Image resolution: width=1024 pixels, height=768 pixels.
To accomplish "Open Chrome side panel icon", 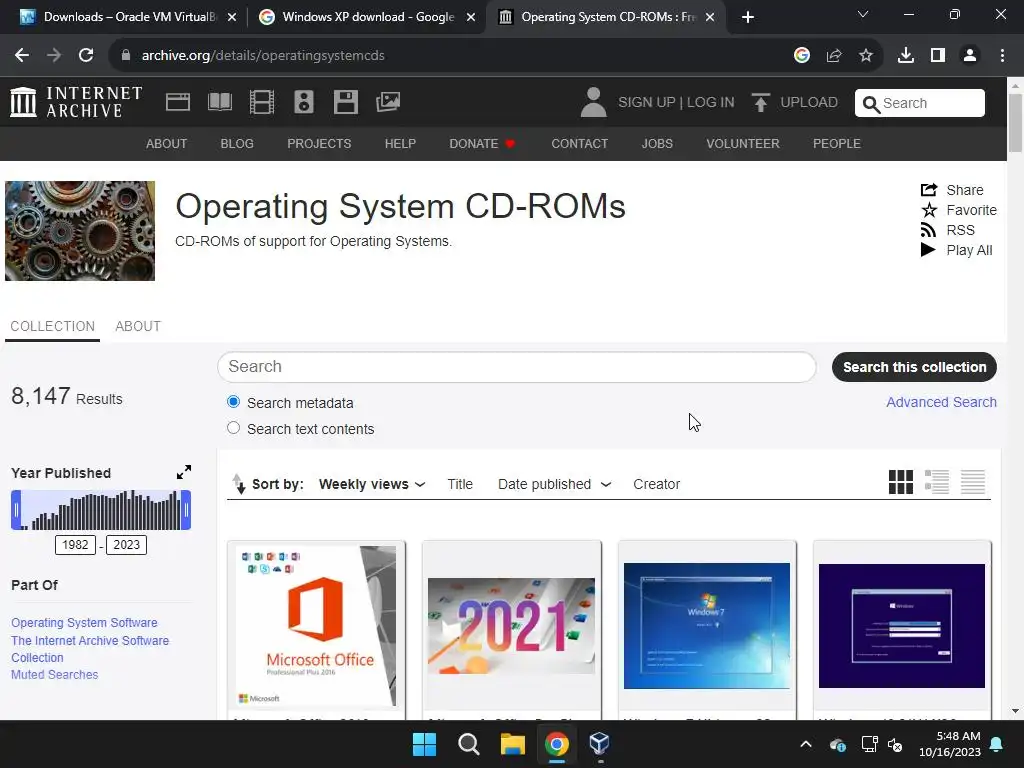I will (938, 56).
